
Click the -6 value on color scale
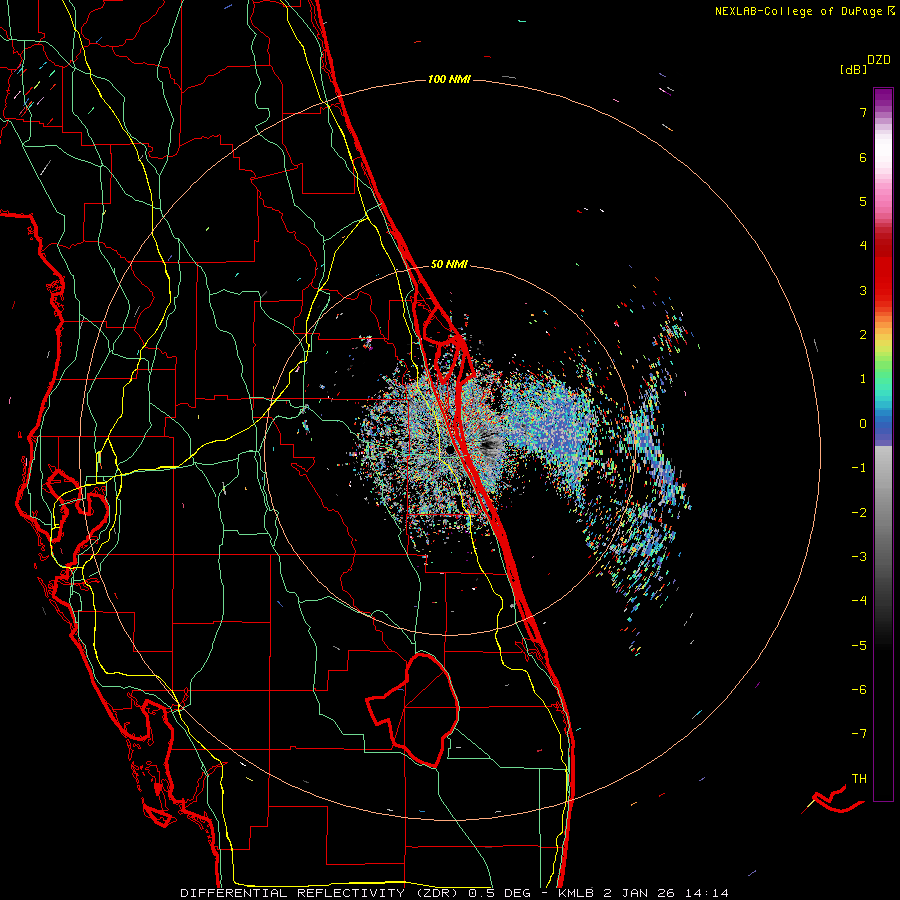tap(859, 689)
